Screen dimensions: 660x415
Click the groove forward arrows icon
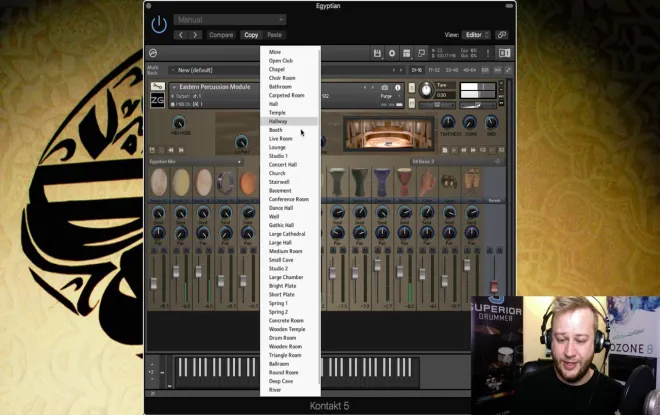pos(473,150)
